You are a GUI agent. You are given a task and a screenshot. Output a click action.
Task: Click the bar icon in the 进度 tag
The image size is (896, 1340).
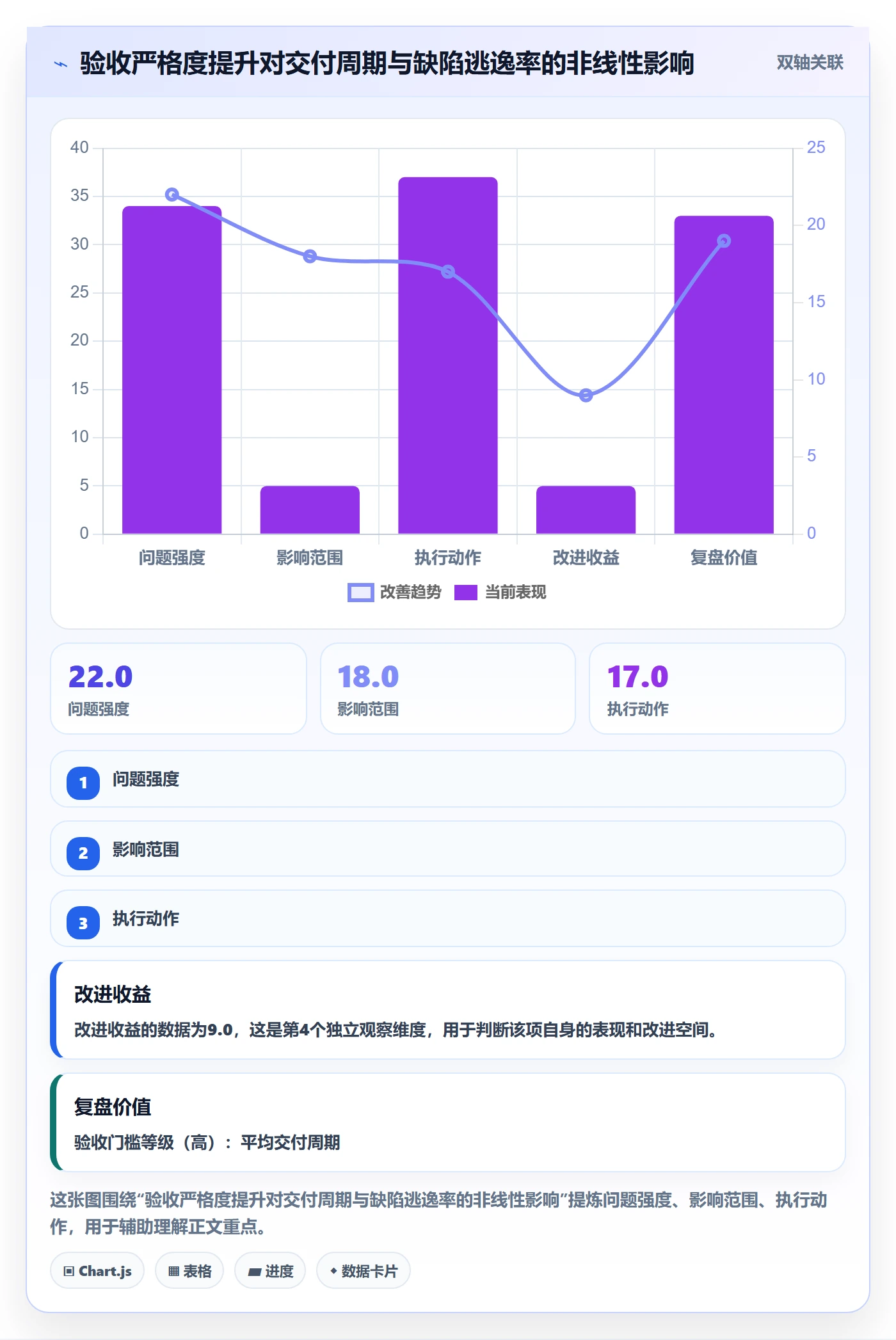255,1272
